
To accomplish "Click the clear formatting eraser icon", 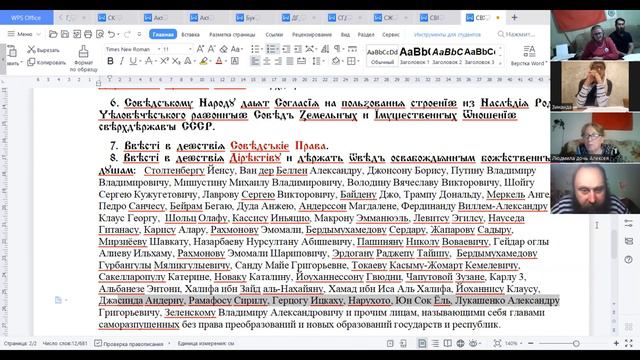I will (224, 49).
